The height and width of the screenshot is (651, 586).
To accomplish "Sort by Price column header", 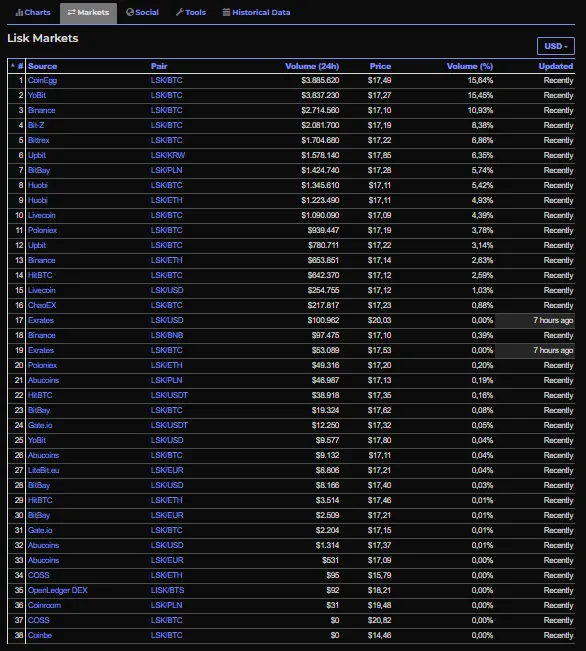I will coord(380,66).
